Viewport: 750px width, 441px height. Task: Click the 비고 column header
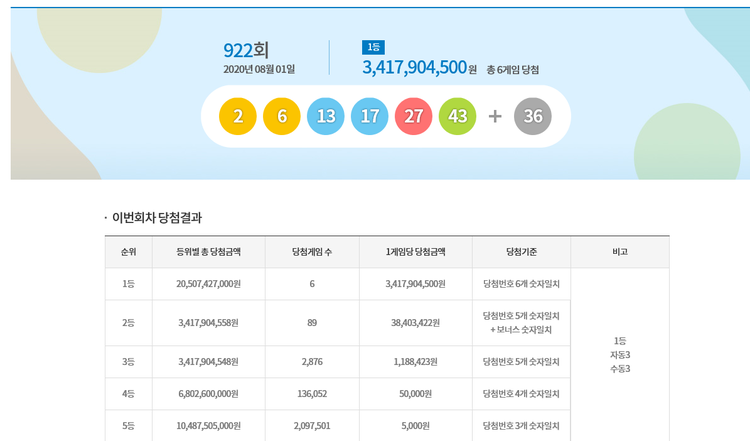pos(620,252)
